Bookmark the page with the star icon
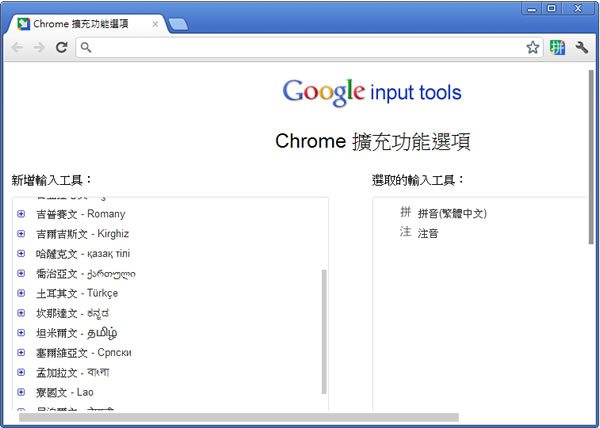 533,47
